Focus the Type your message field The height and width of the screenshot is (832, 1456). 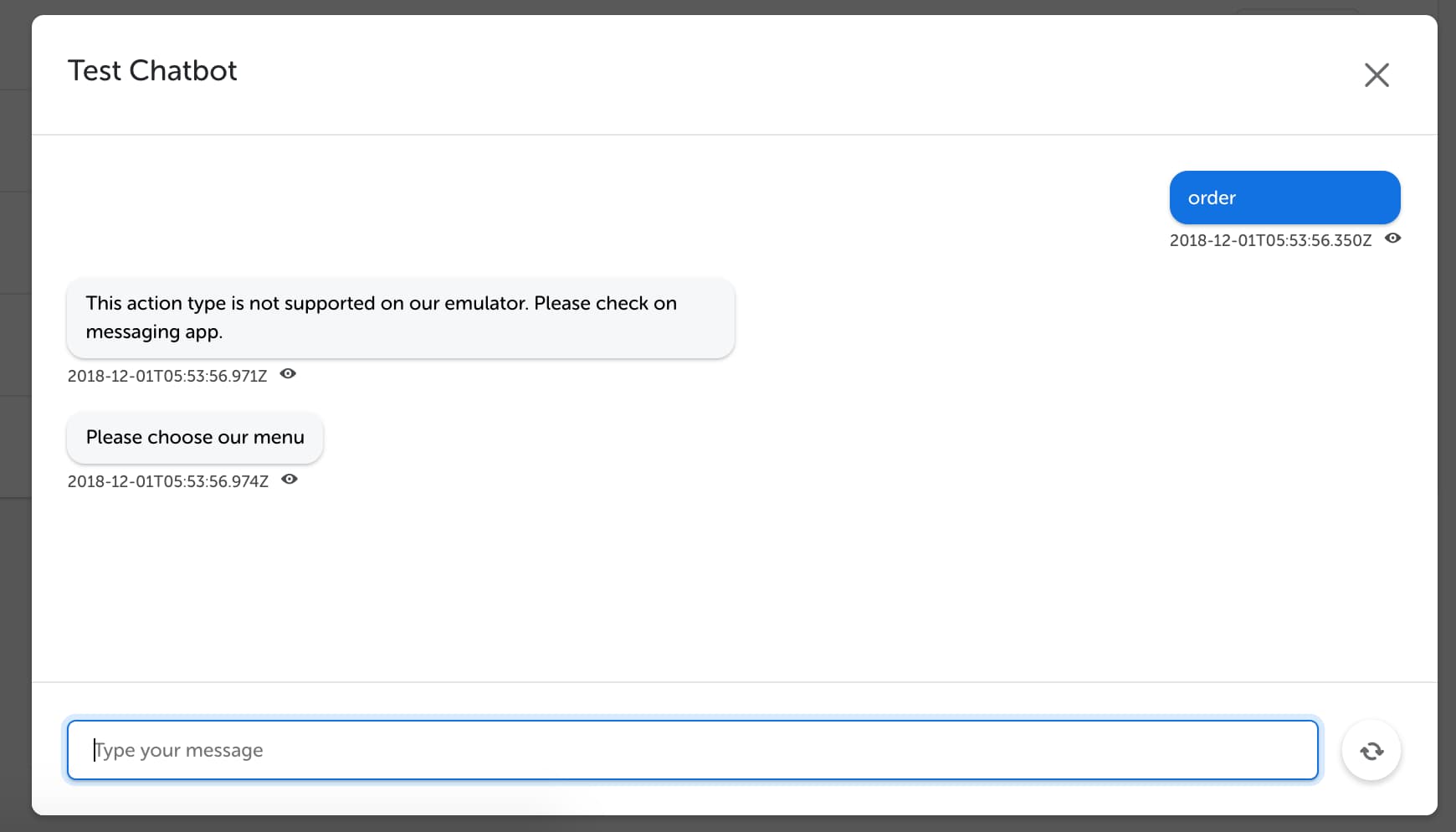693,750
